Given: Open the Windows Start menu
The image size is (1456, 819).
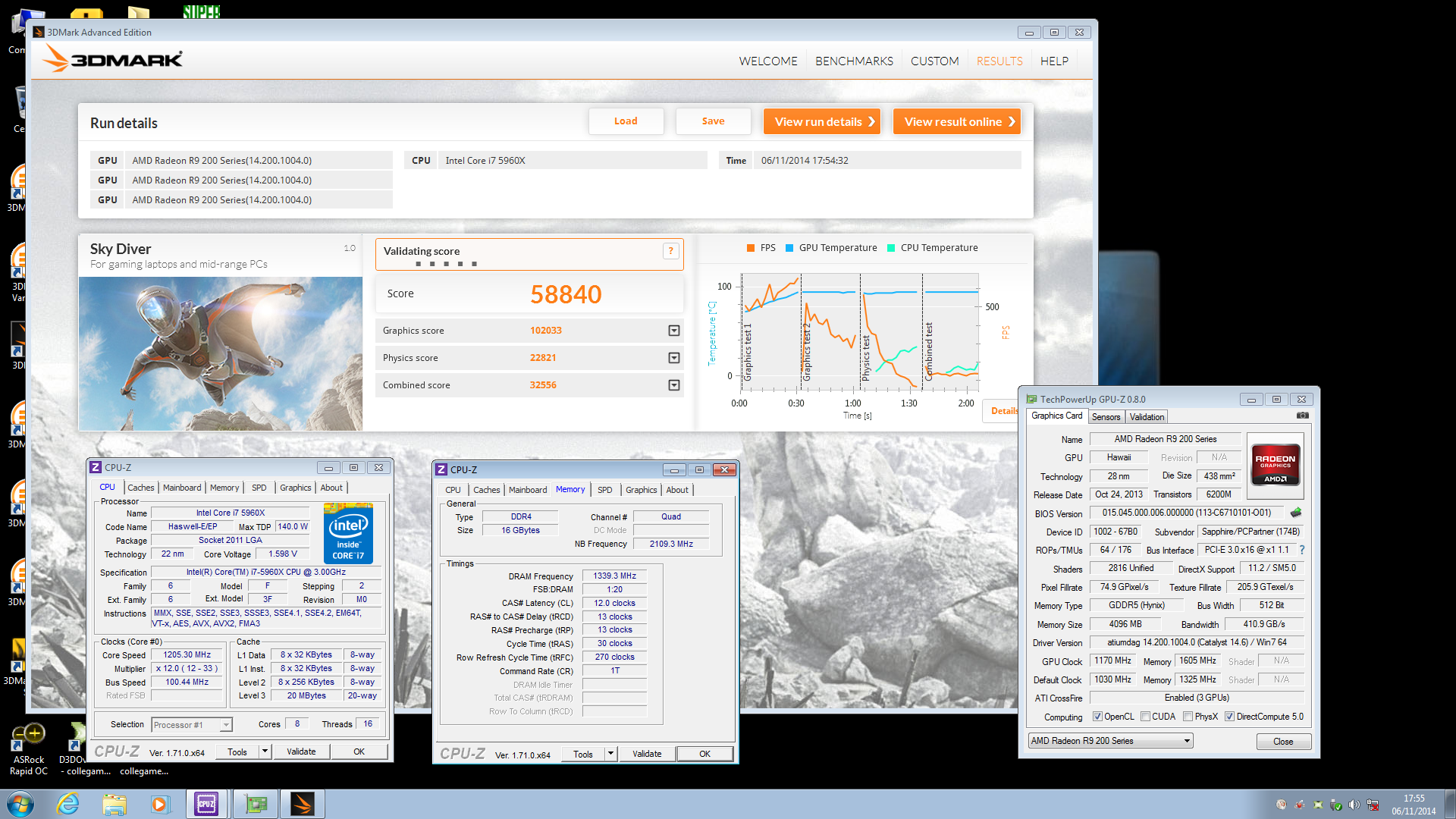Looking at the screenshot, I should click(x=20, y=804).
